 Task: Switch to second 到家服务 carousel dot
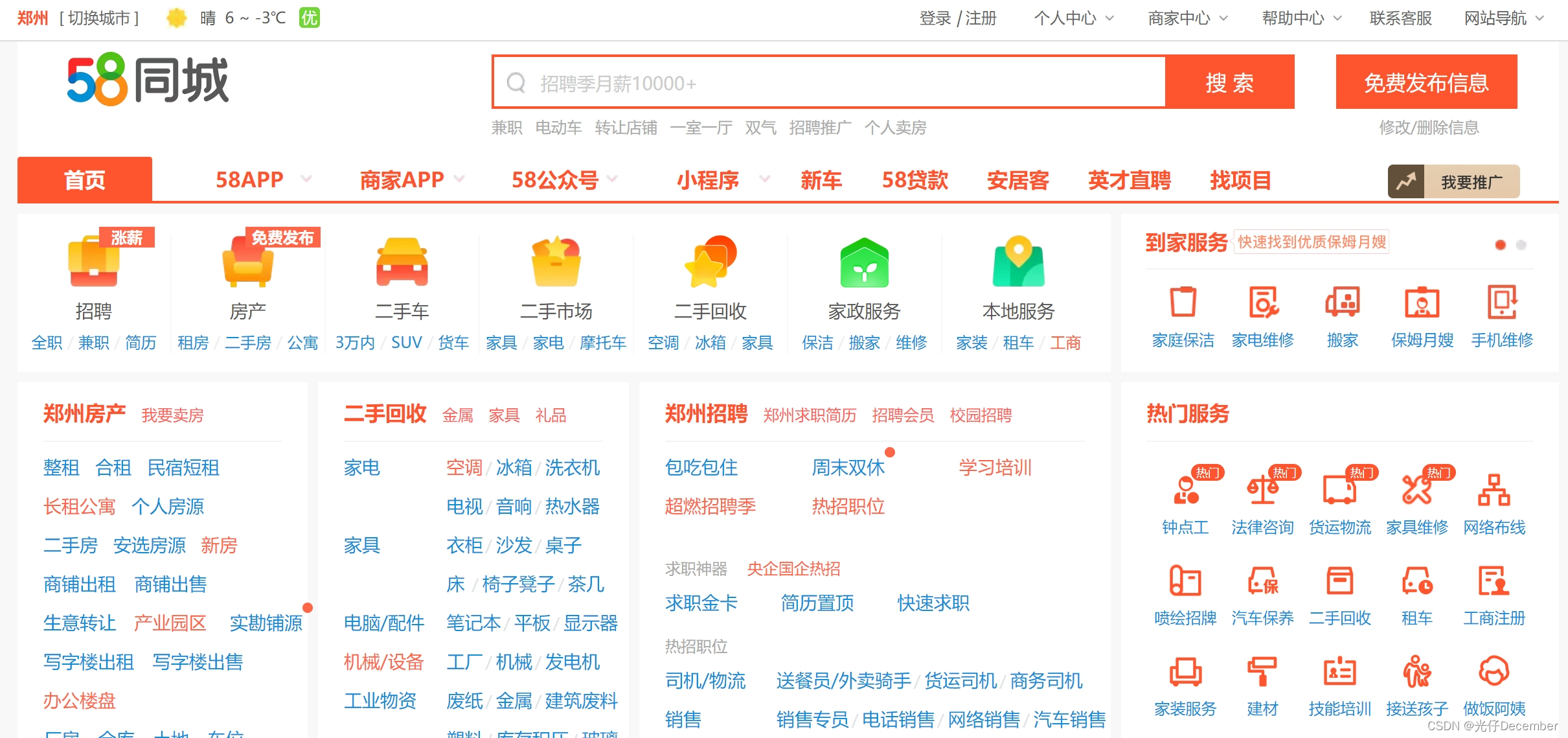point(1521,245)
